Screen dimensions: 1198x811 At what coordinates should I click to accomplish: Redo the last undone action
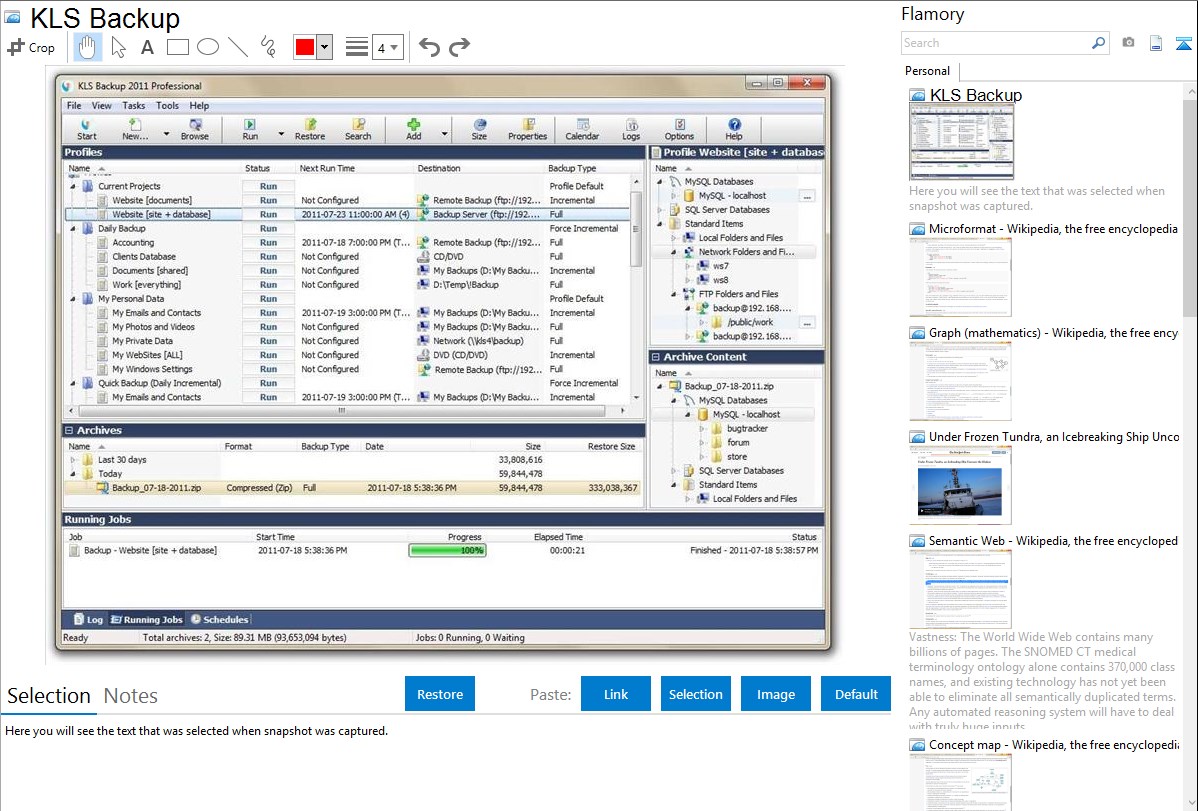click(x=459, y=47)
